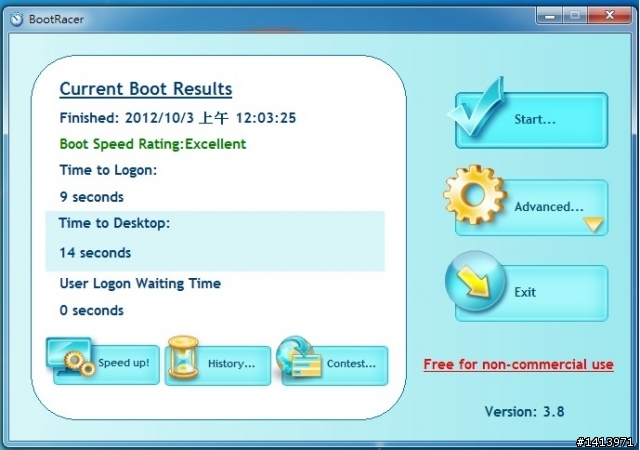The height and width of the screenshot is (450, 640).
Task: Click Boot Speed Rating:Excellent text
Action: 153,144
